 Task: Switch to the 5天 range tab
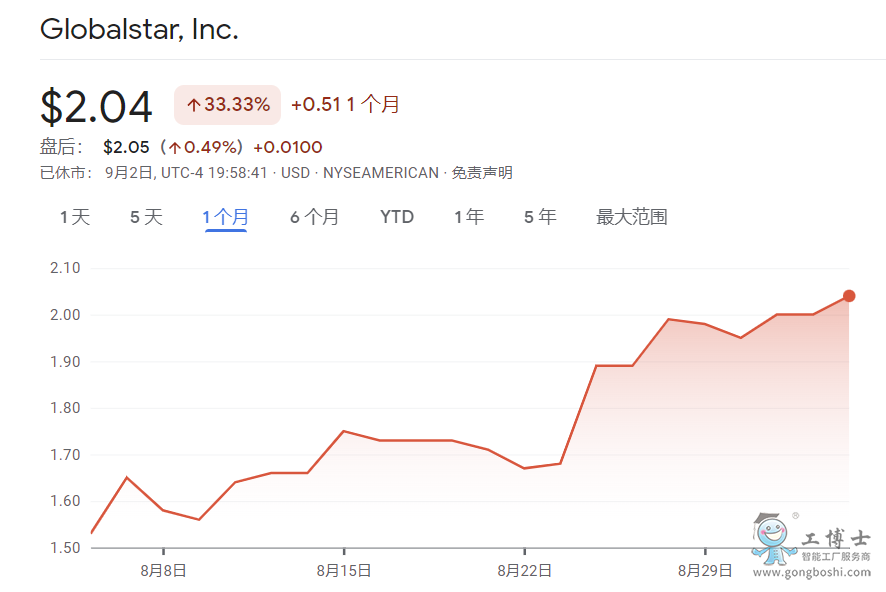tap(146, 217)
